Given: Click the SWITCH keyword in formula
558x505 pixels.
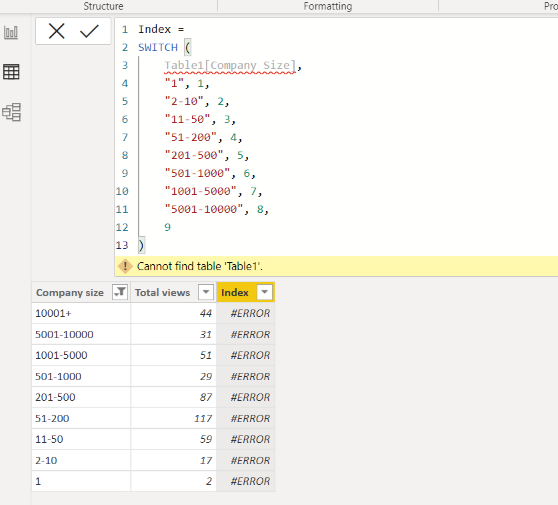Looking at the screenshot, I should point(158,47).
